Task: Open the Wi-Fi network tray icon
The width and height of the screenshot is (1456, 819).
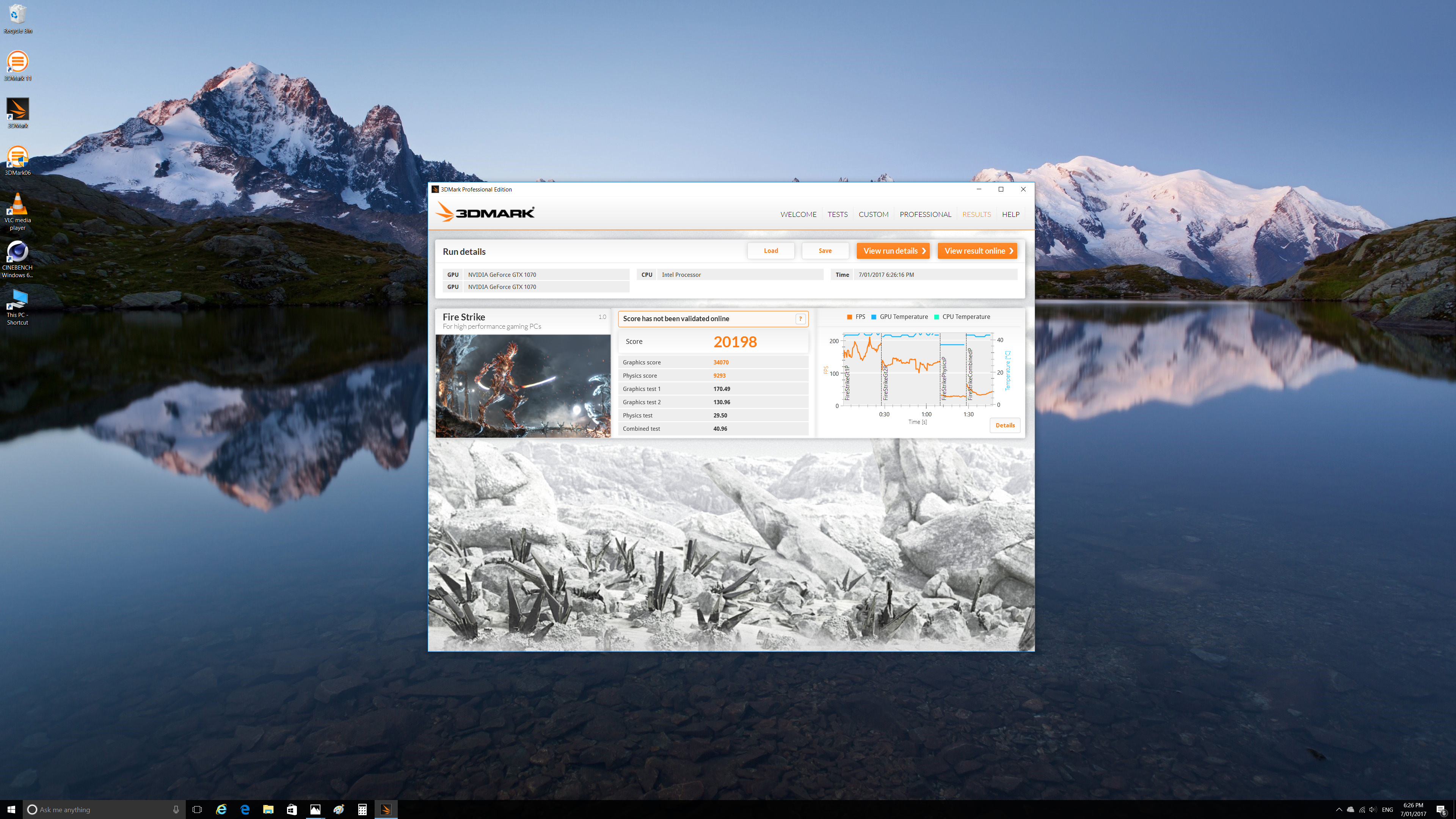Action: tap(1362, 810)
